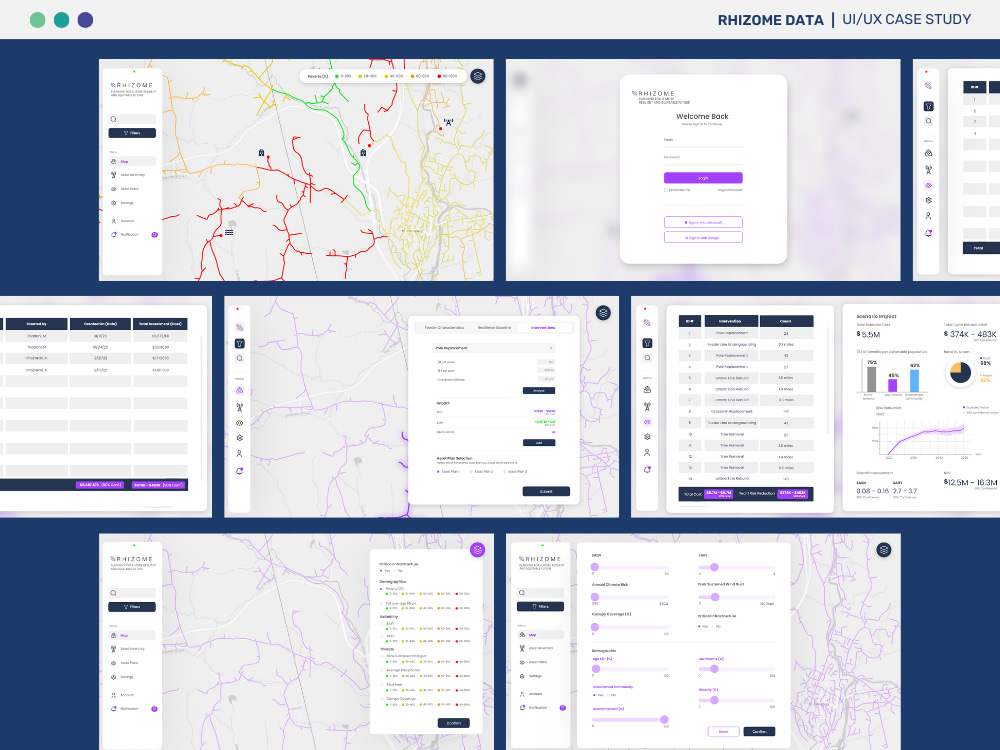Click the transmission tower marker on the poverty map
Screen dimensions: 1000x750
[x=448, y=121]
